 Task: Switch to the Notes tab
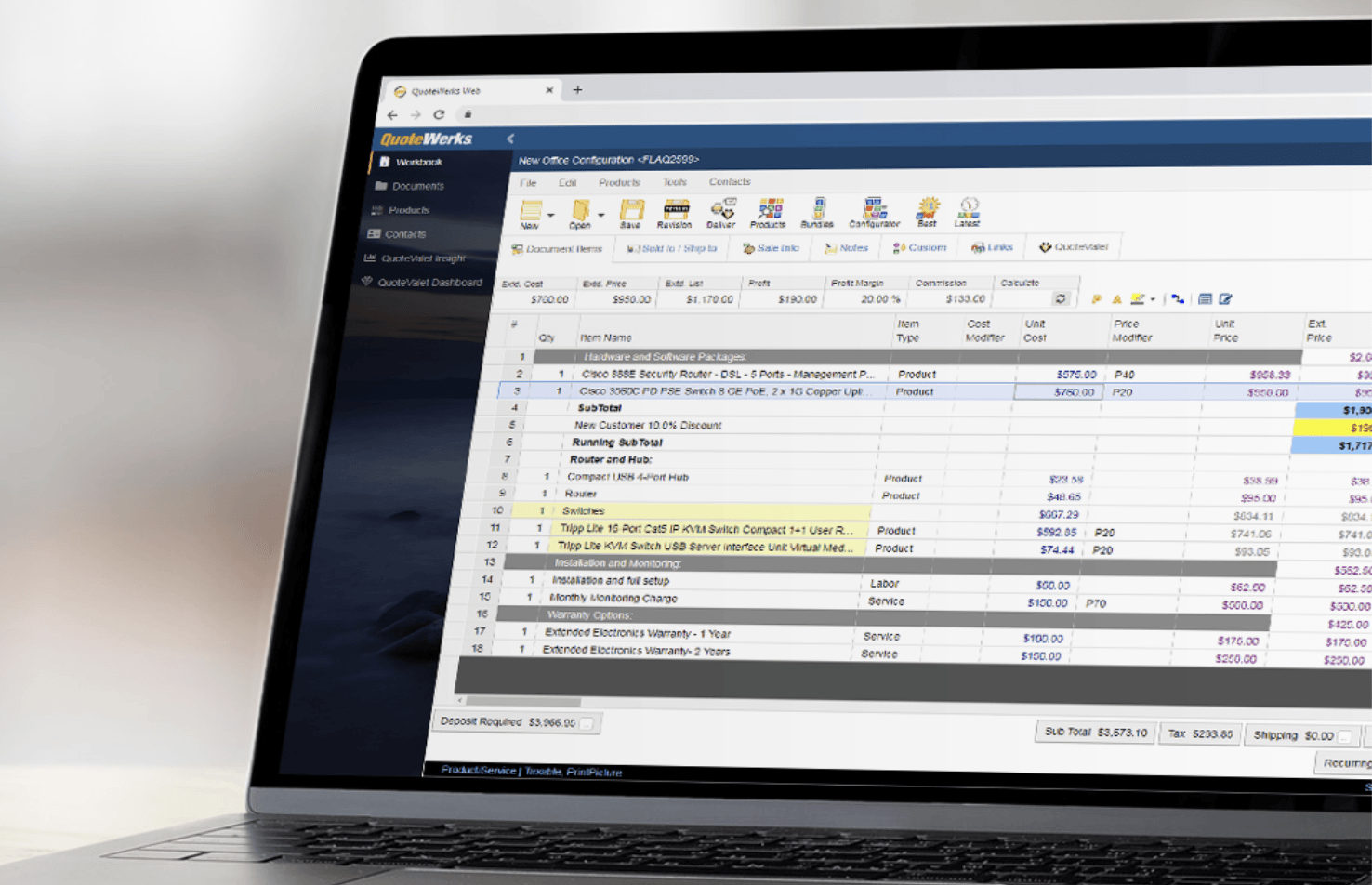846,248
